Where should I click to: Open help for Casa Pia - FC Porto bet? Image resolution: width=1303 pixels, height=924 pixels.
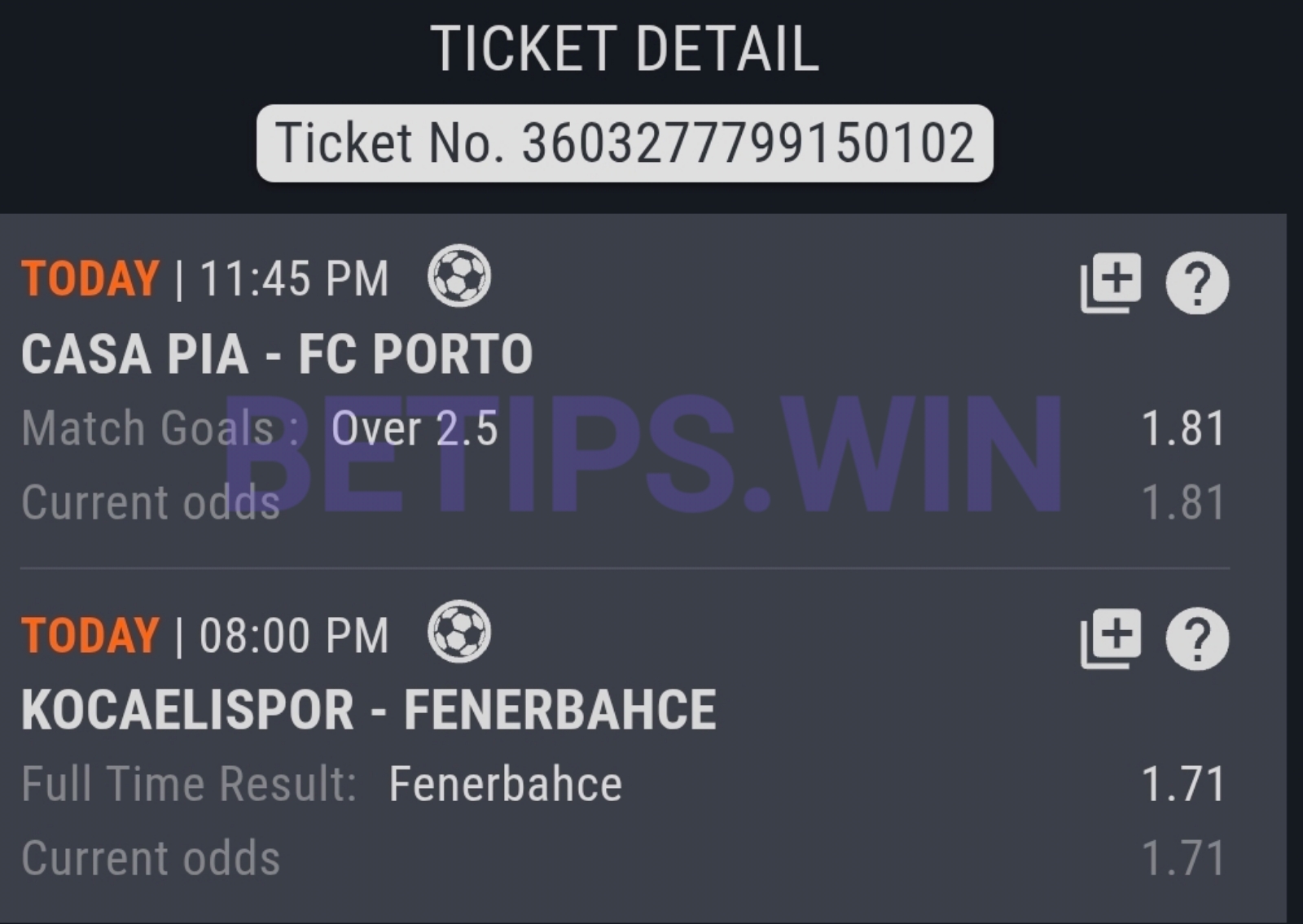pyautogui.click(x=1196, y=283)
